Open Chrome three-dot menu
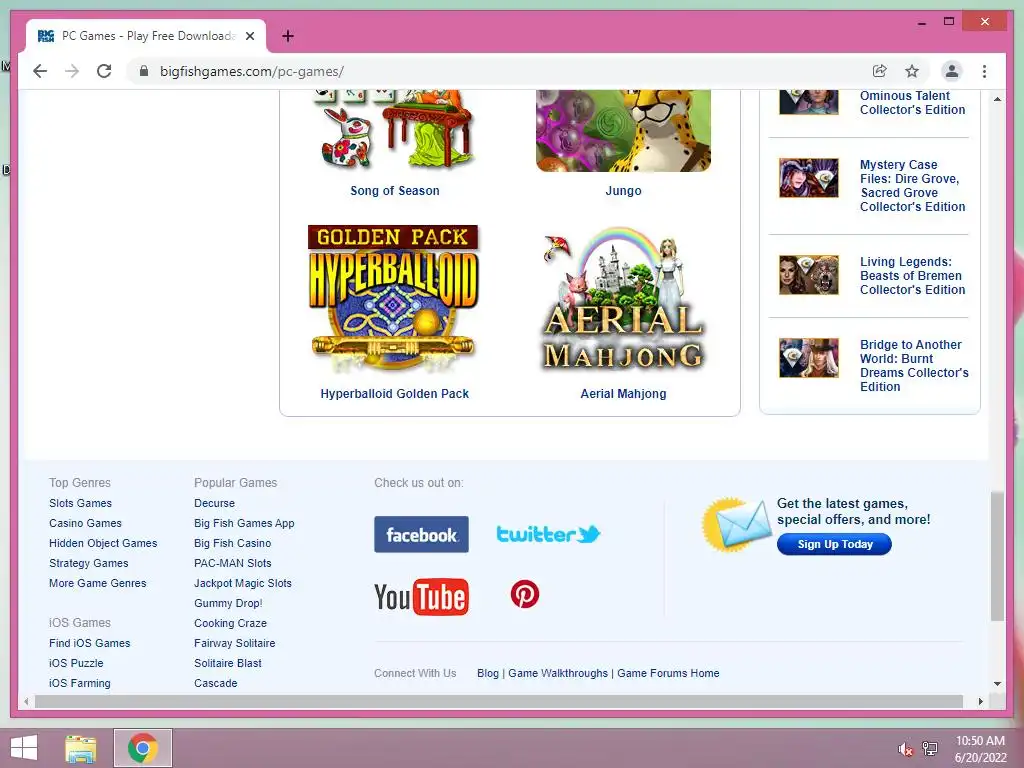This screenshot has width=1024, height=768. point(984,71)
